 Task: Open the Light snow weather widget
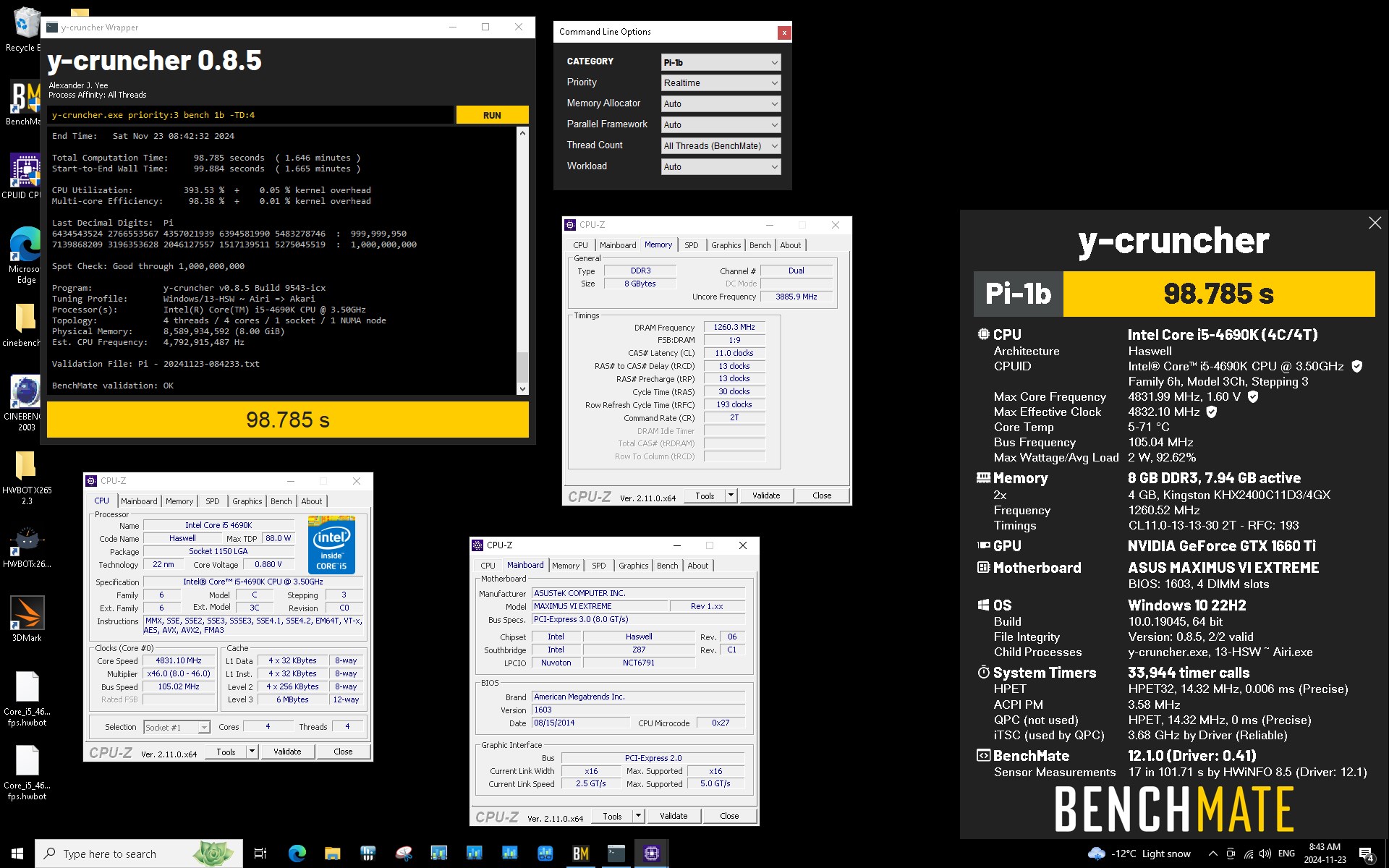tap(1139, 854)
